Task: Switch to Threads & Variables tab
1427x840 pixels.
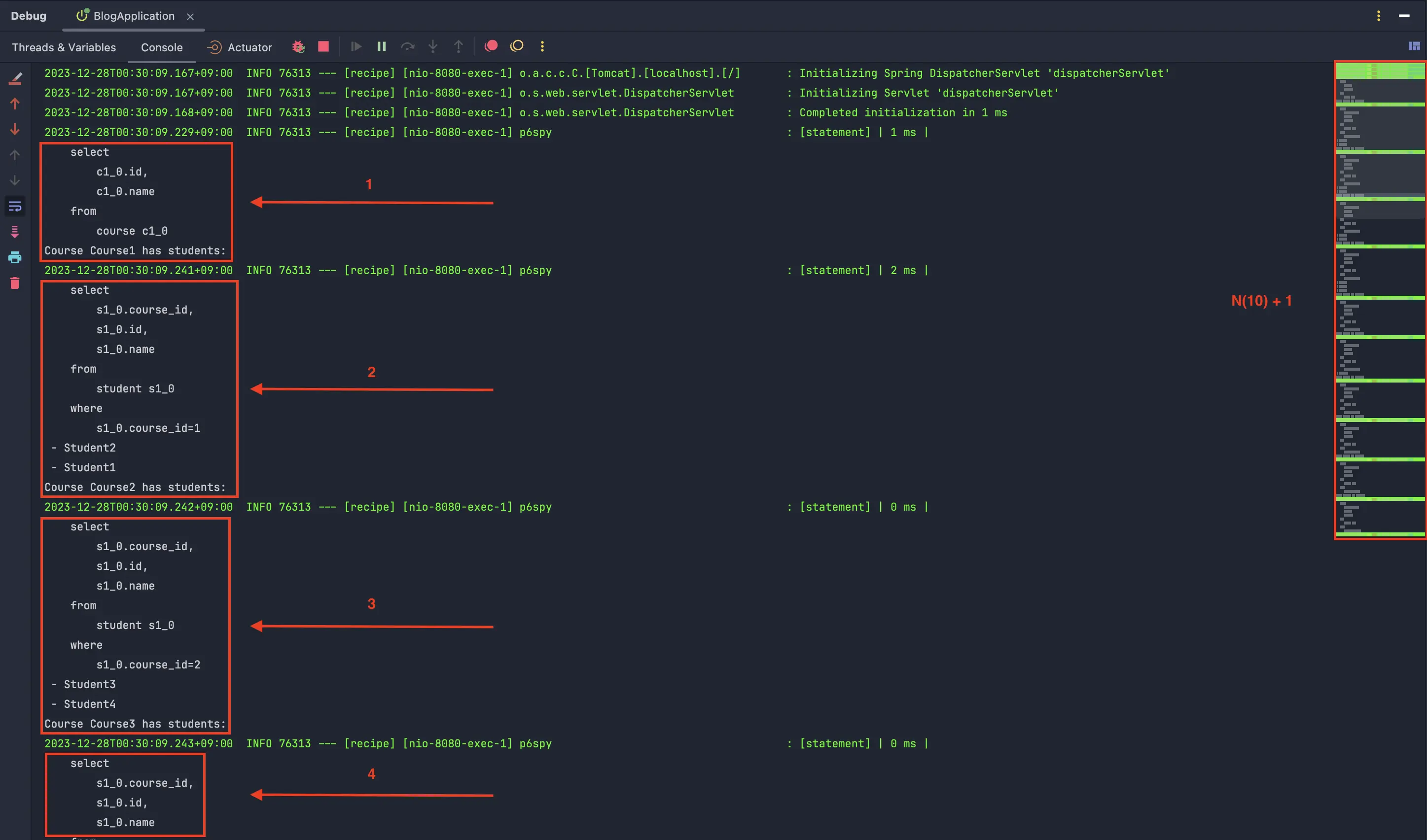Action: pos(64,47)
